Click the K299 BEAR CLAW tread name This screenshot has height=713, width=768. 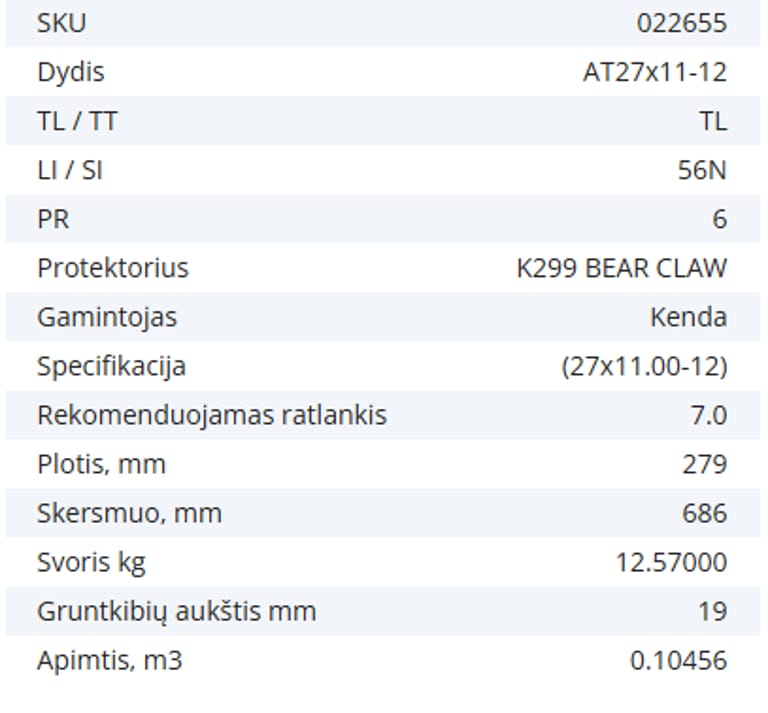(622, 268)
